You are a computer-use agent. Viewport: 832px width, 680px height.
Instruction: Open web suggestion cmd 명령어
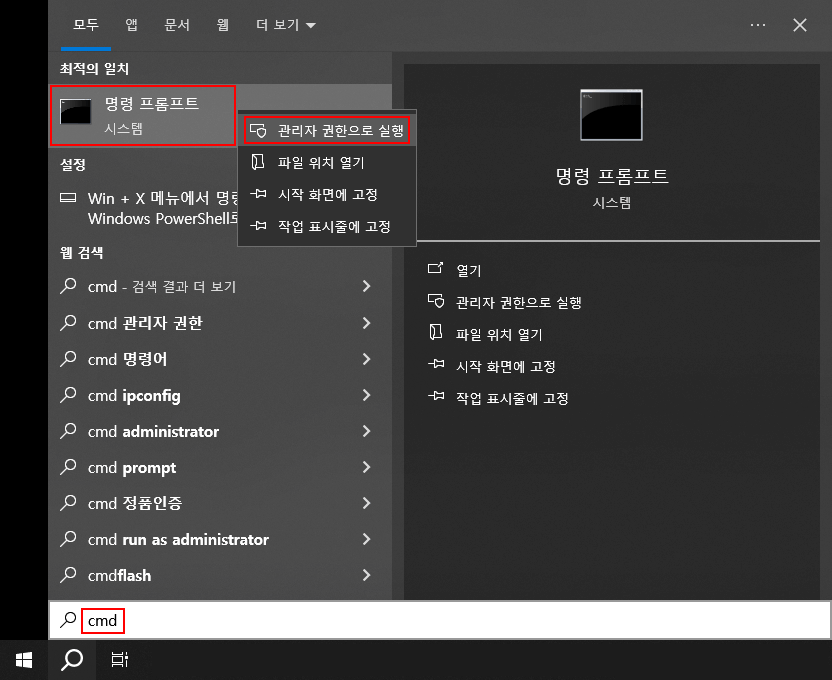coord(220,359)
